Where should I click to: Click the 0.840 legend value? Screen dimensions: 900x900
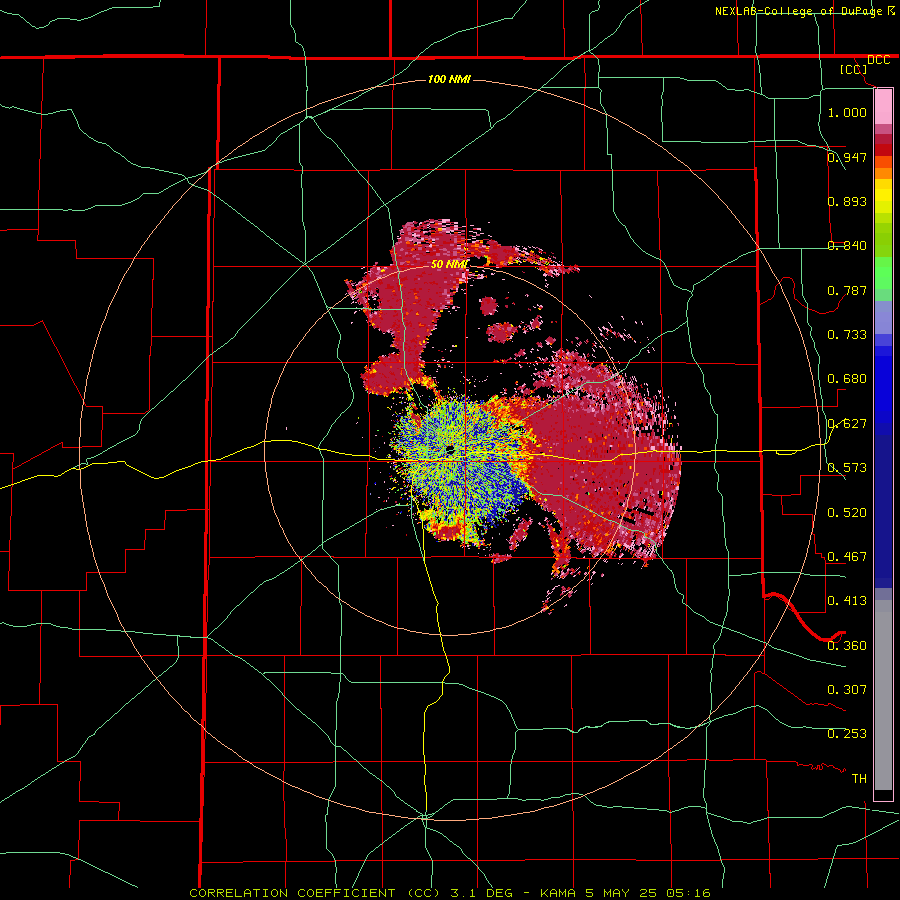[x=847, y=246]
